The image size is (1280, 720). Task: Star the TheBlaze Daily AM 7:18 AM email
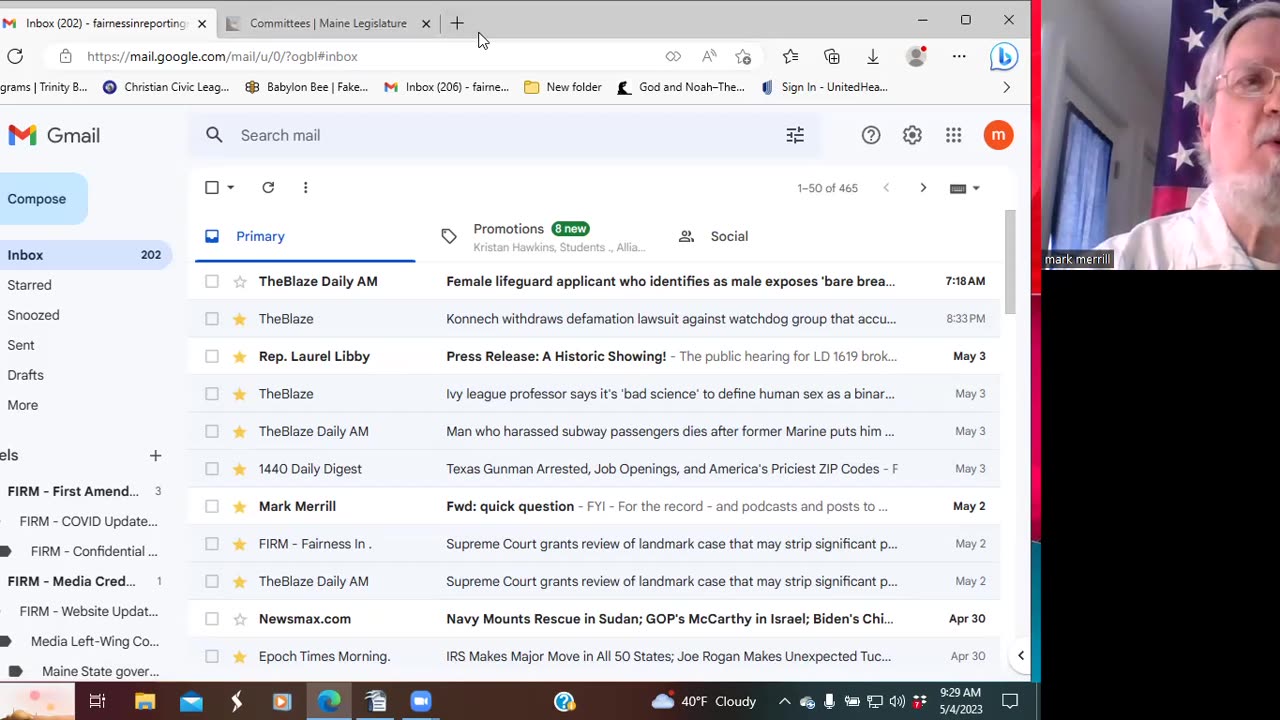(x=239, y=282)
